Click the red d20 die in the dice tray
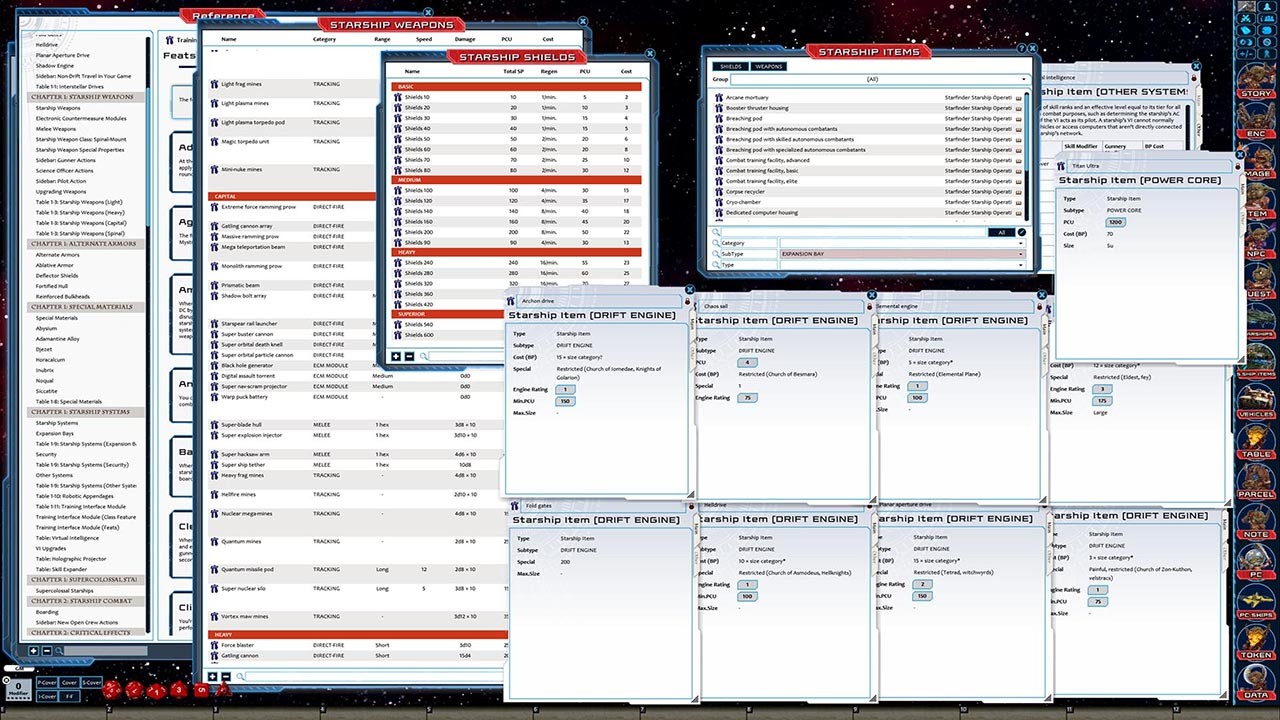 (112, 690)
